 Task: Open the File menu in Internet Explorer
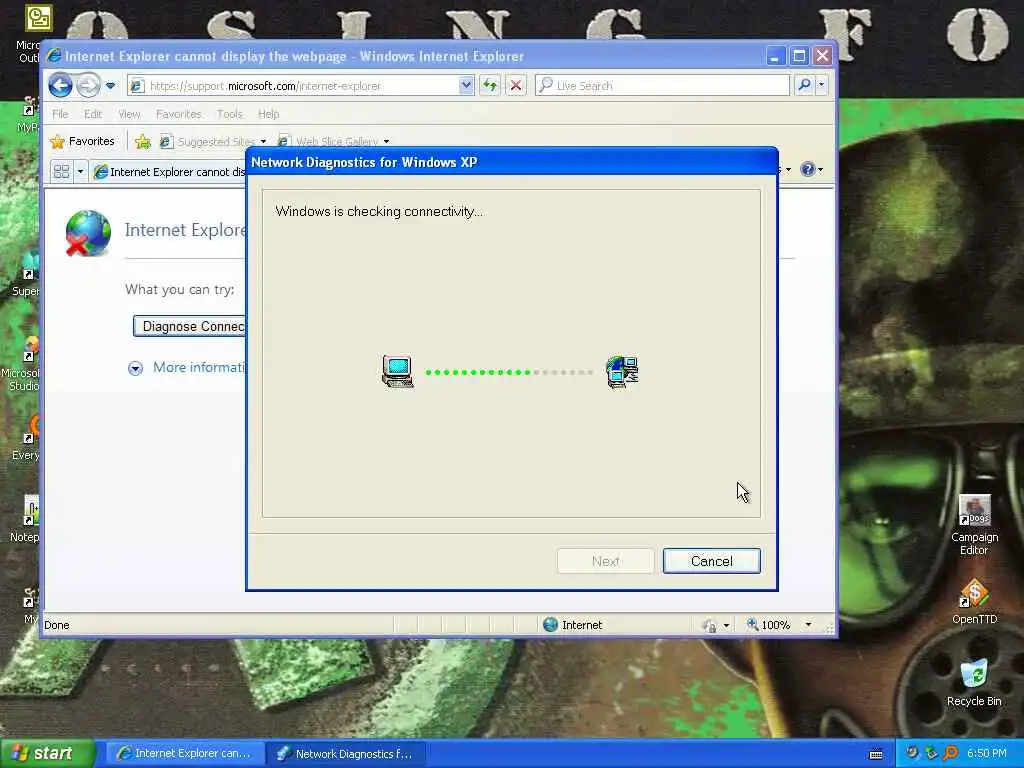[x=60, y=114]
